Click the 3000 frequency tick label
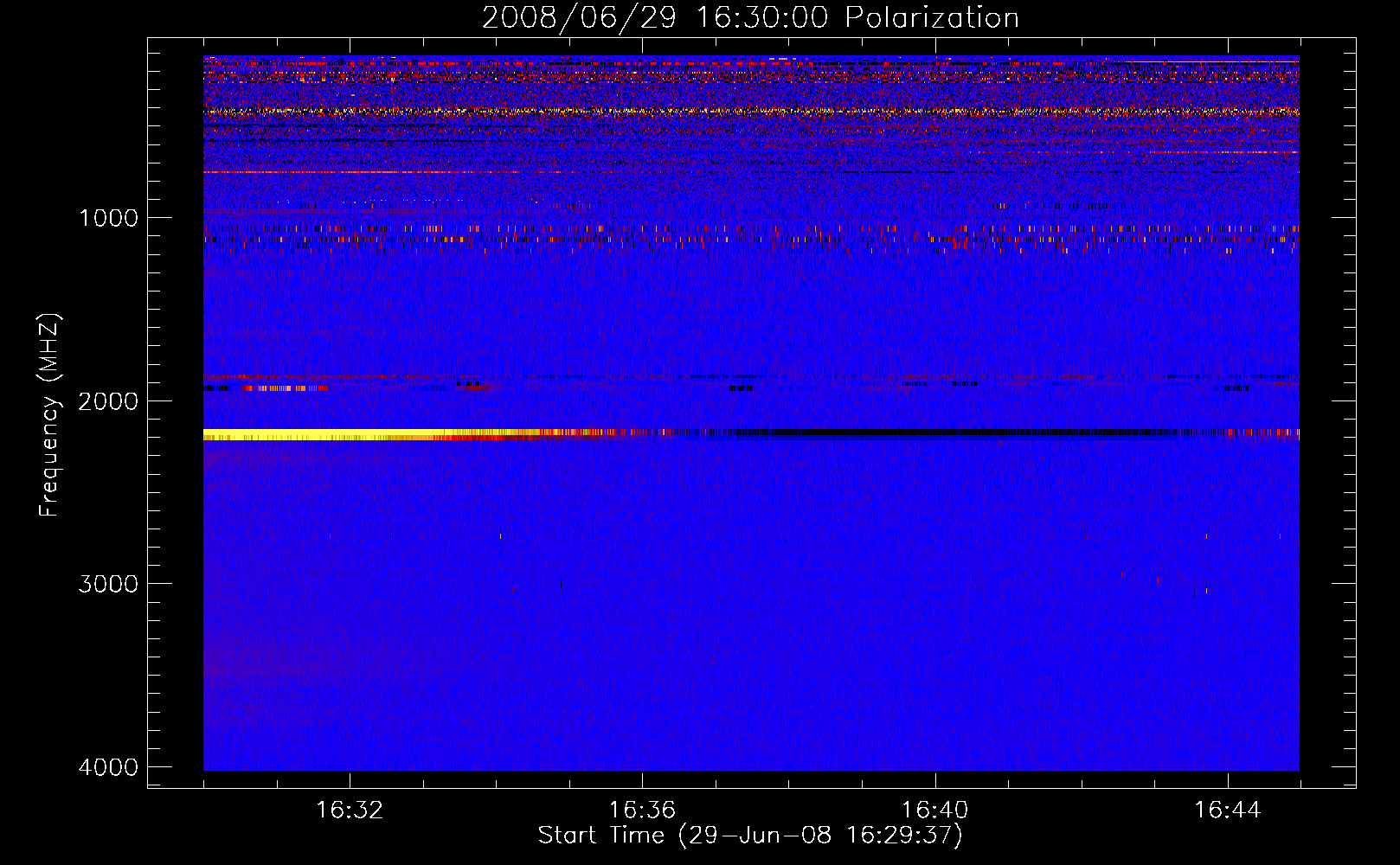Image resolution: width=1400 pixels, height=865 pixels. pos(108,584)
